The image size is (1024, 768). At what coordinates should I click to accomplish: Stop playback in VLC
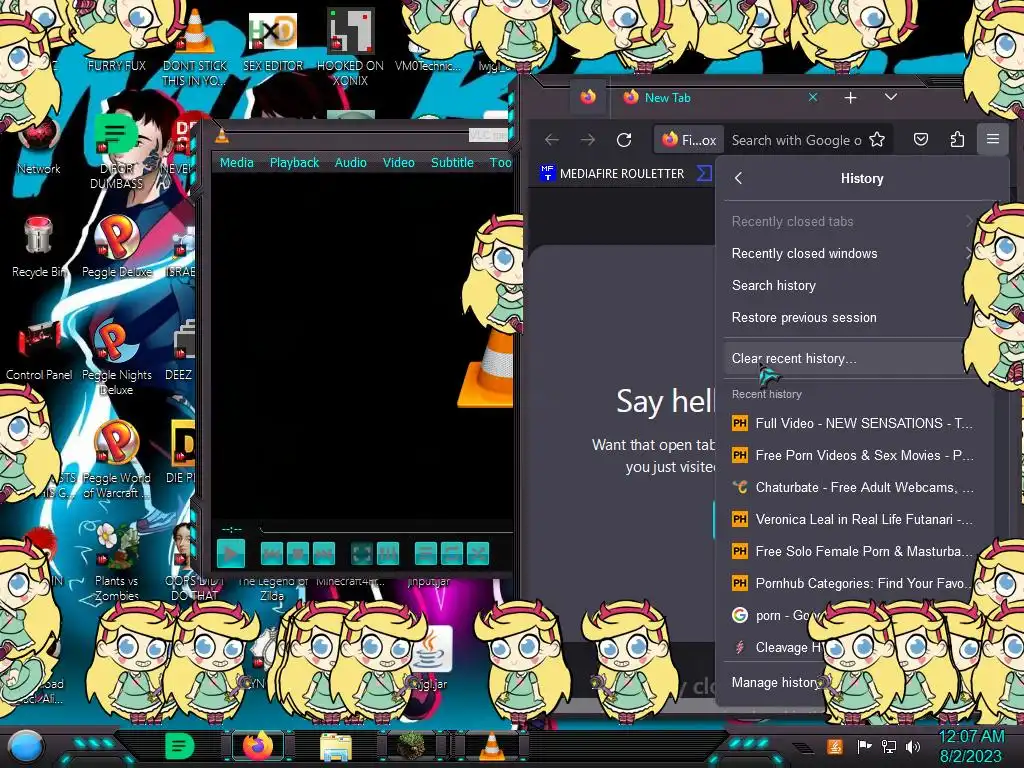[298, 554]
